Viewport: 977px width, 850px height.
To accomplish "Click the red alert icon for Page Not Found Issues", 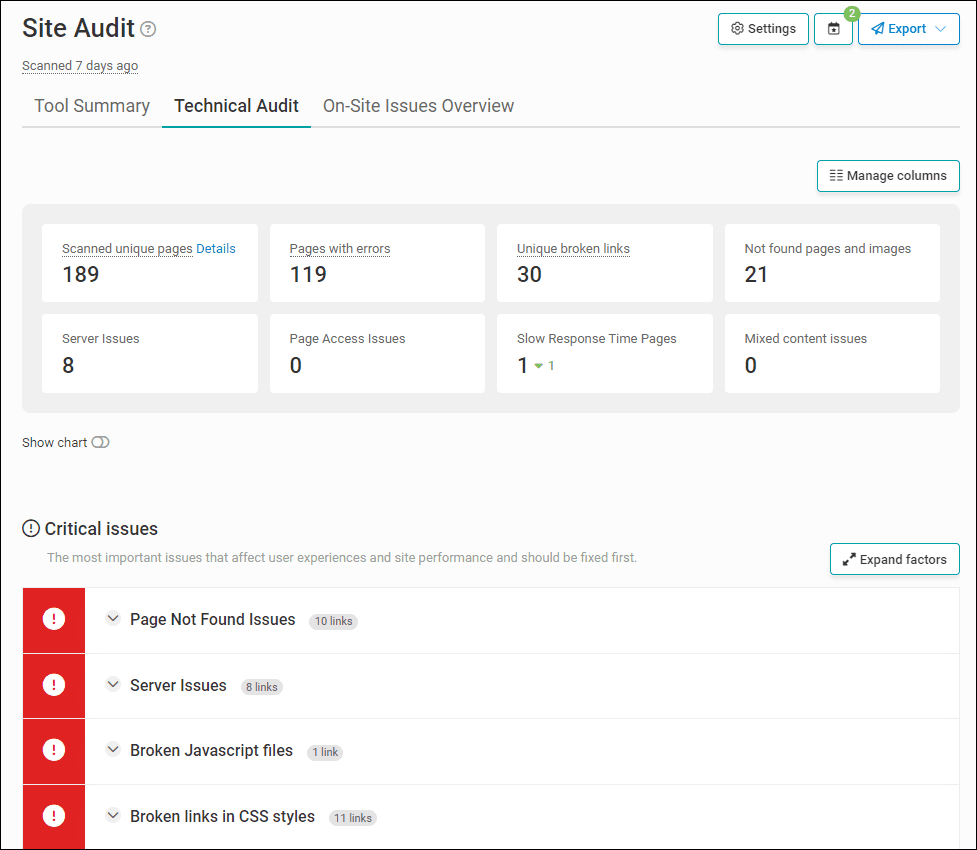I will [x=54, y=619].
